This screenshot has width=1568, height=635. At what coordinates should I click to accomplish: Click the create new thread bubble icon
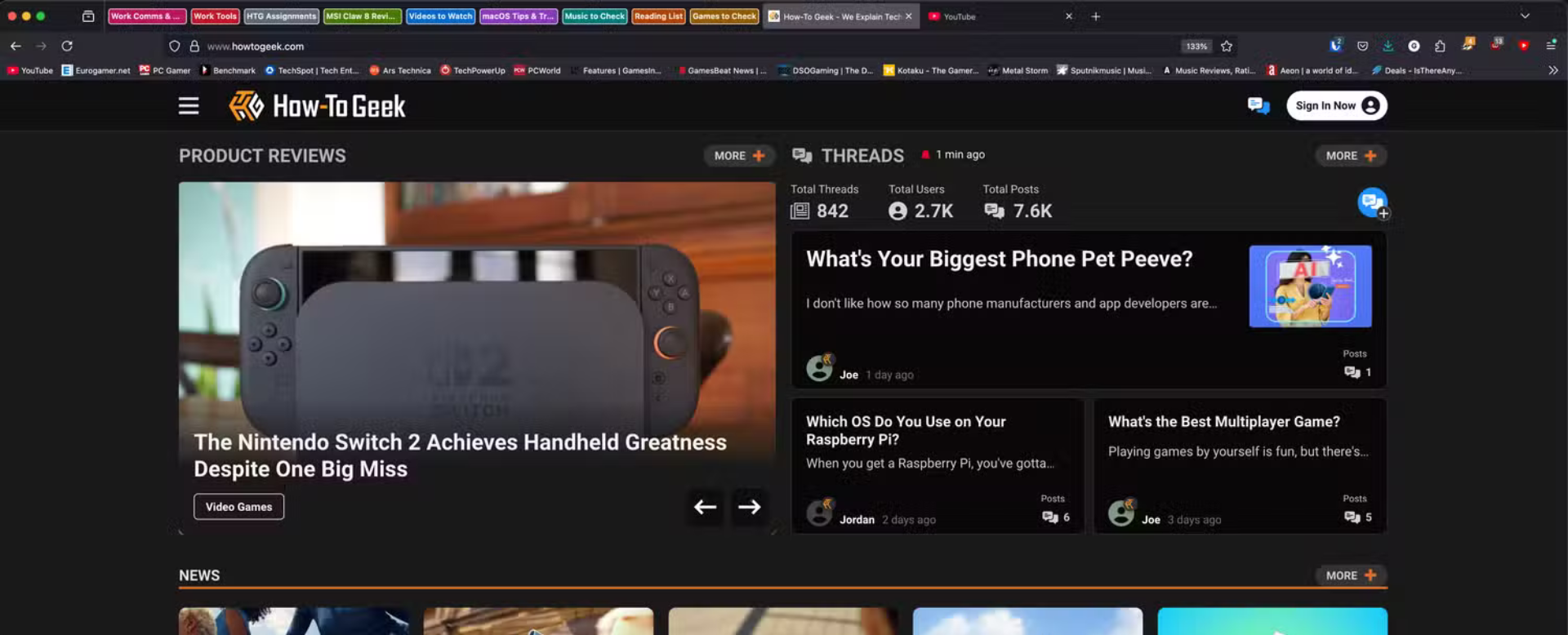click(1372, 202)
